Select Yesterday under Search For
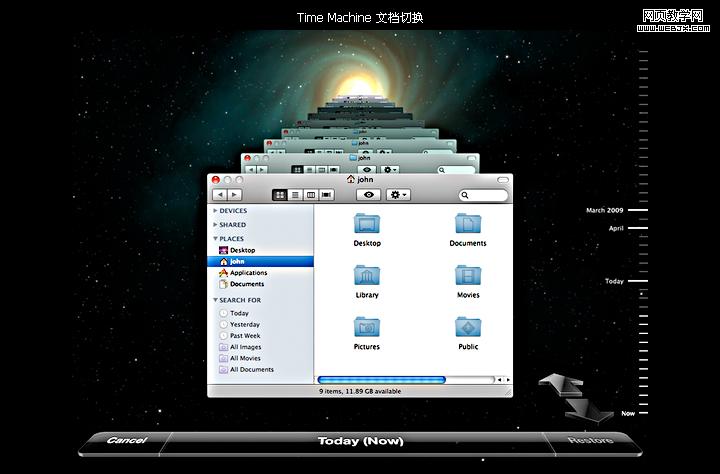Viewport: 720px width, 474px height. (244, 325)
